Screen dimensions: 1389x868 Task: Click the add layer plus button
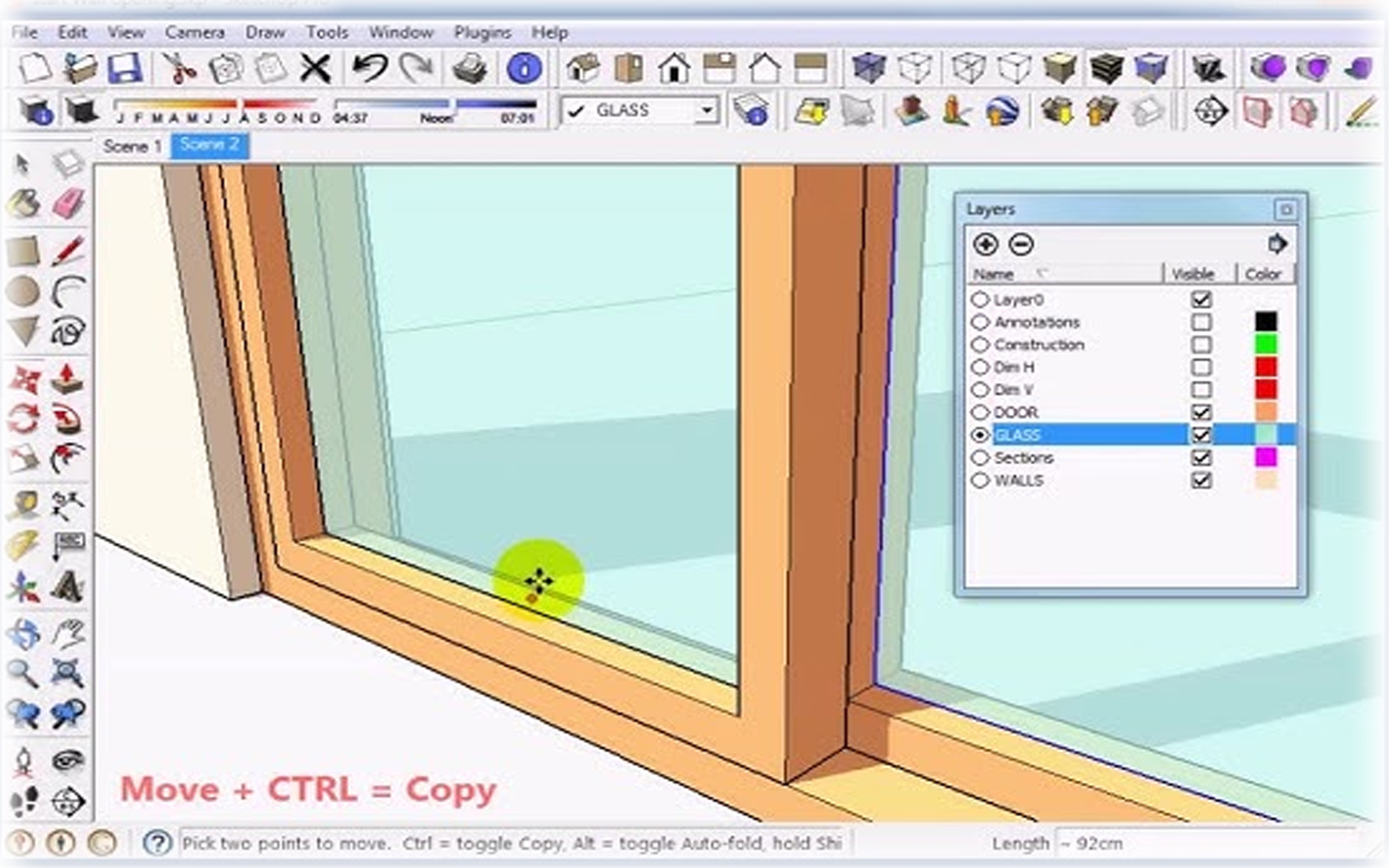[x=986, y=245]
